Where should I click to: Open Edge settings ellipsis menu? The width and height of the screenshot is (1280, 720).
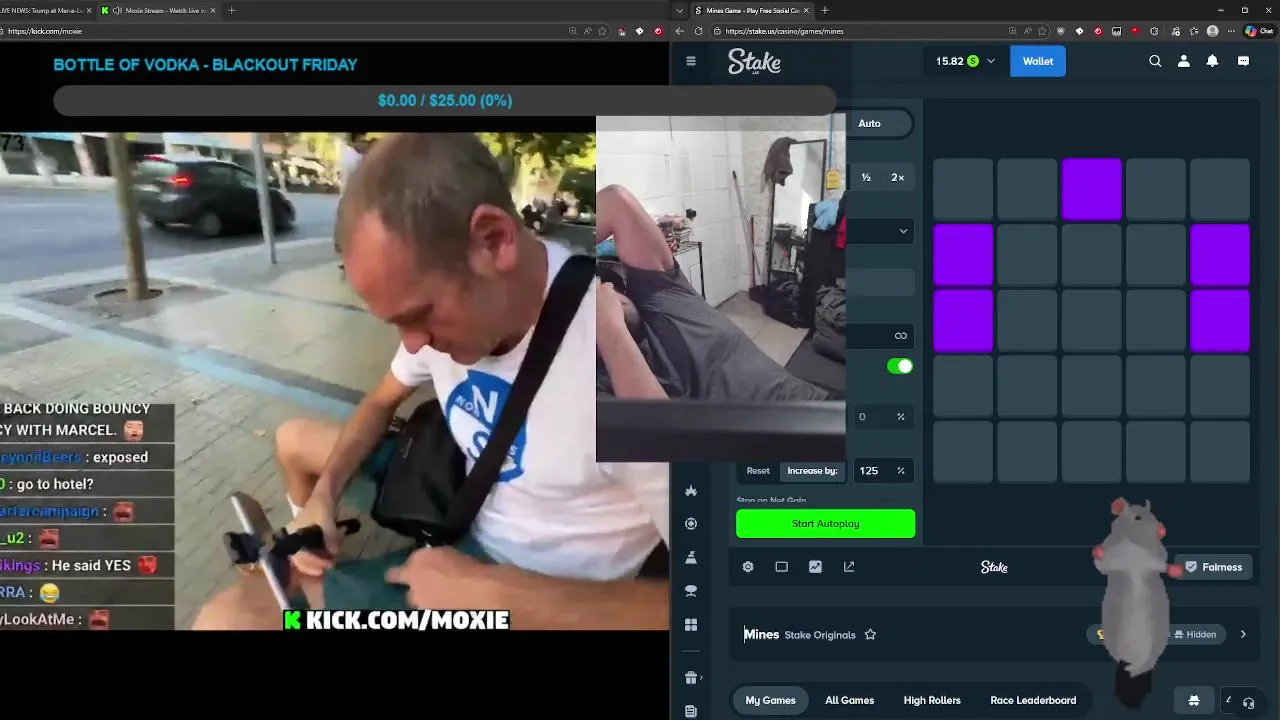(x=1231, y=31)
